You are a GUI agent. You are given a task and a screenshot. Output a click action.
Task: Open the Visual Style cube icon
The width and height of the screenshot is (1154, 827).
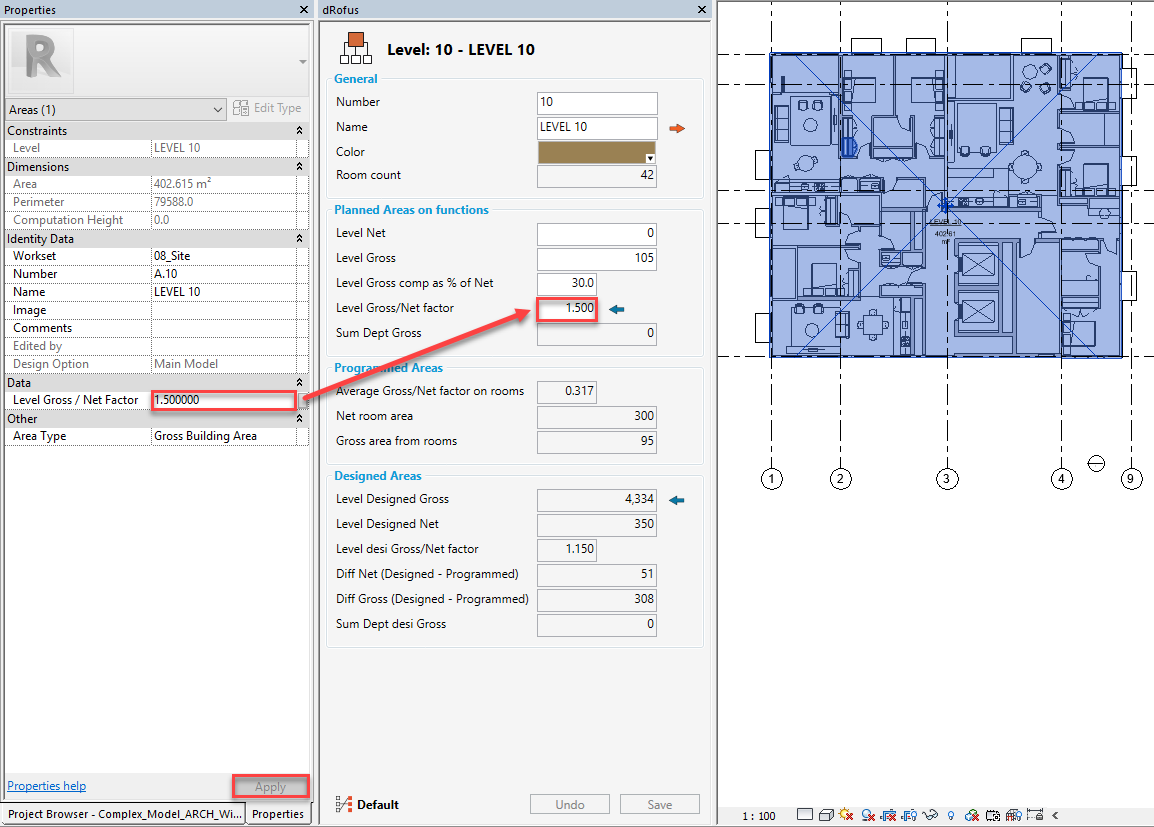[825, 815]
